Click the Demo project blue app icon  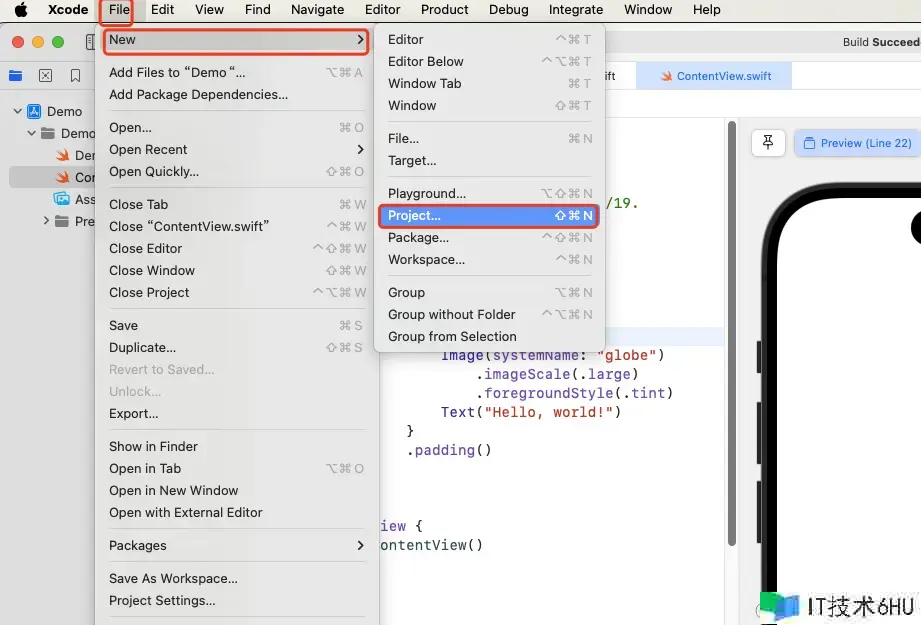coord(34,112)
